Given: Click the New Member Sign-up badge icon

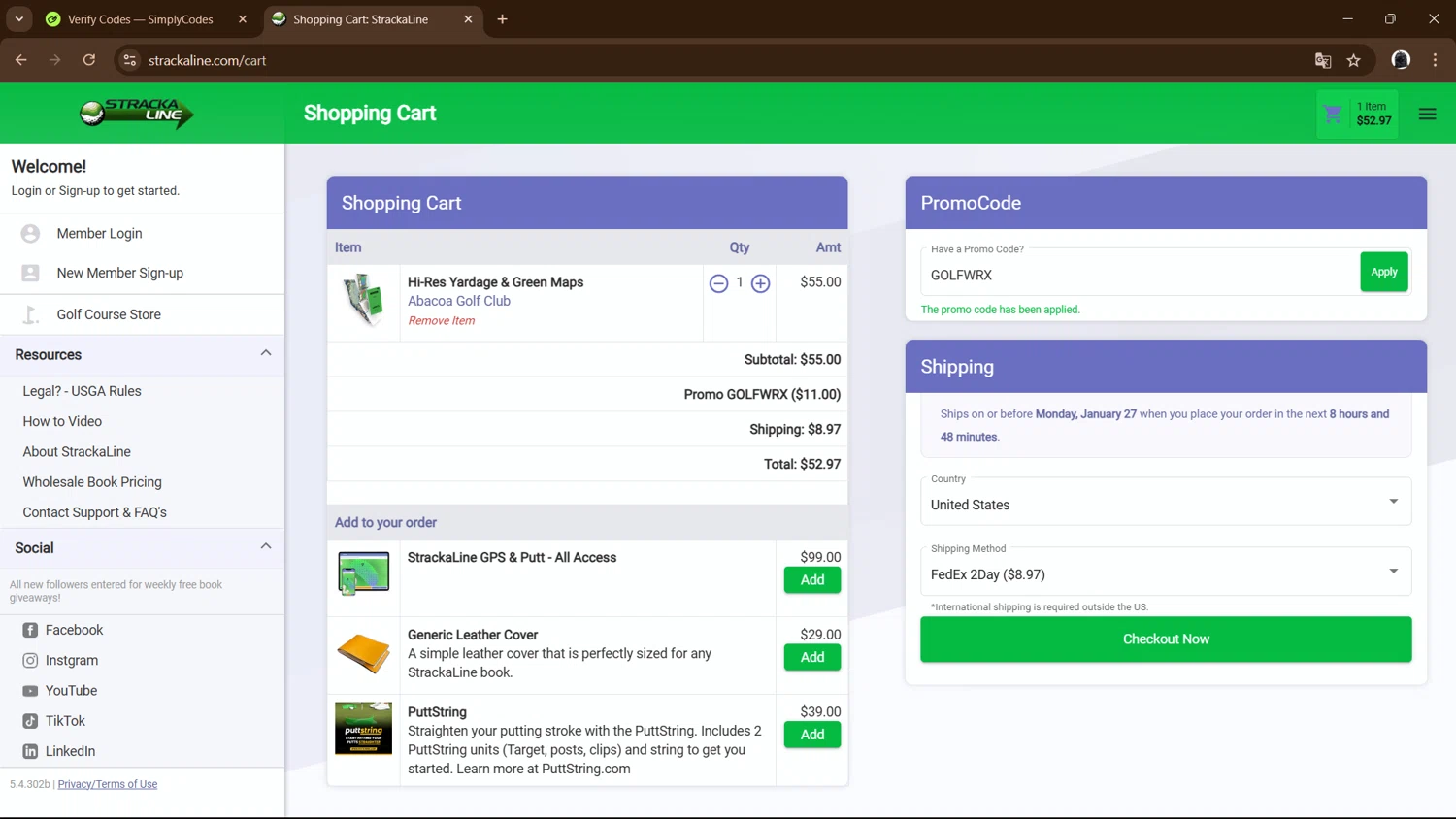Looking at the screenshot, I should 30,273.
